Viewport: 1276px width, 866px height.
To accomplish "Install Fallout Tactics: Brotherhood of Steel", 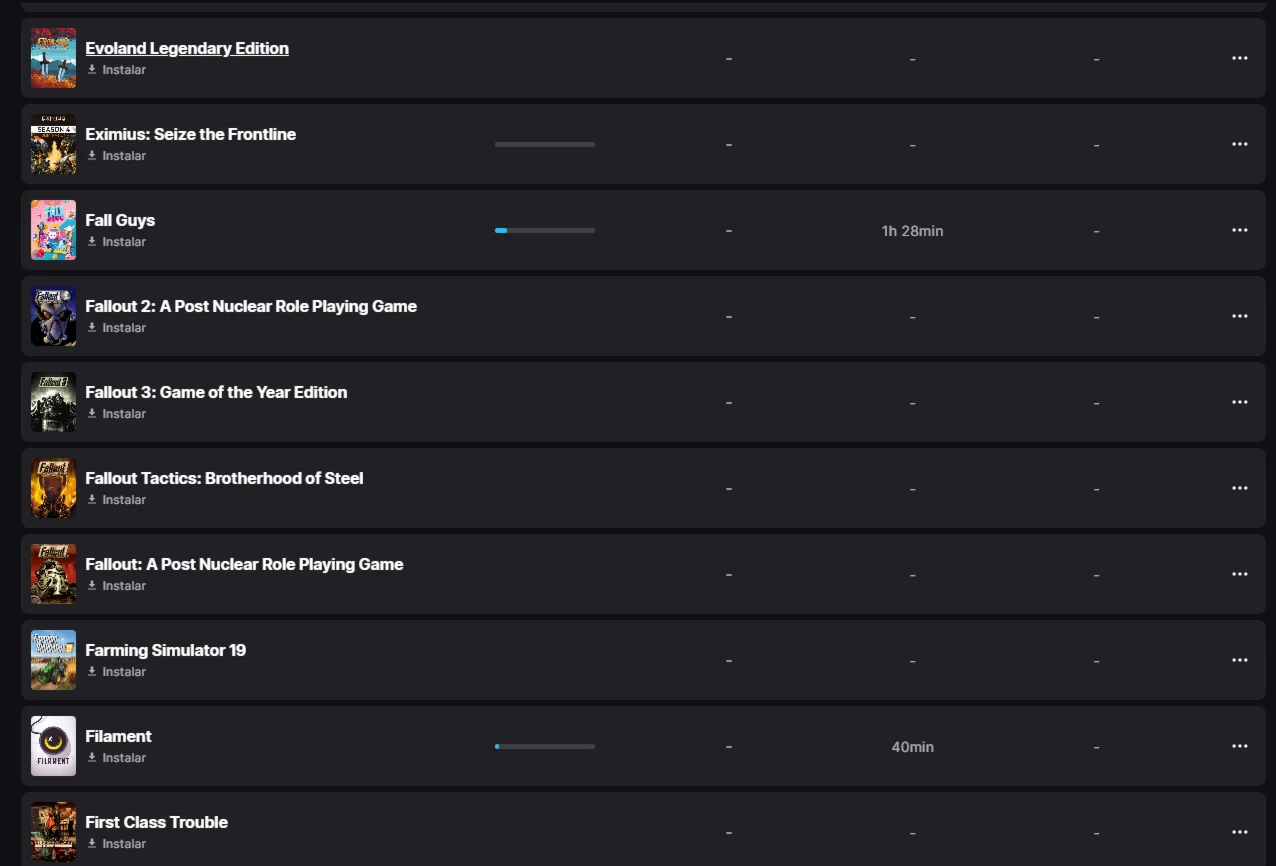I will click(x=116, y=500).
